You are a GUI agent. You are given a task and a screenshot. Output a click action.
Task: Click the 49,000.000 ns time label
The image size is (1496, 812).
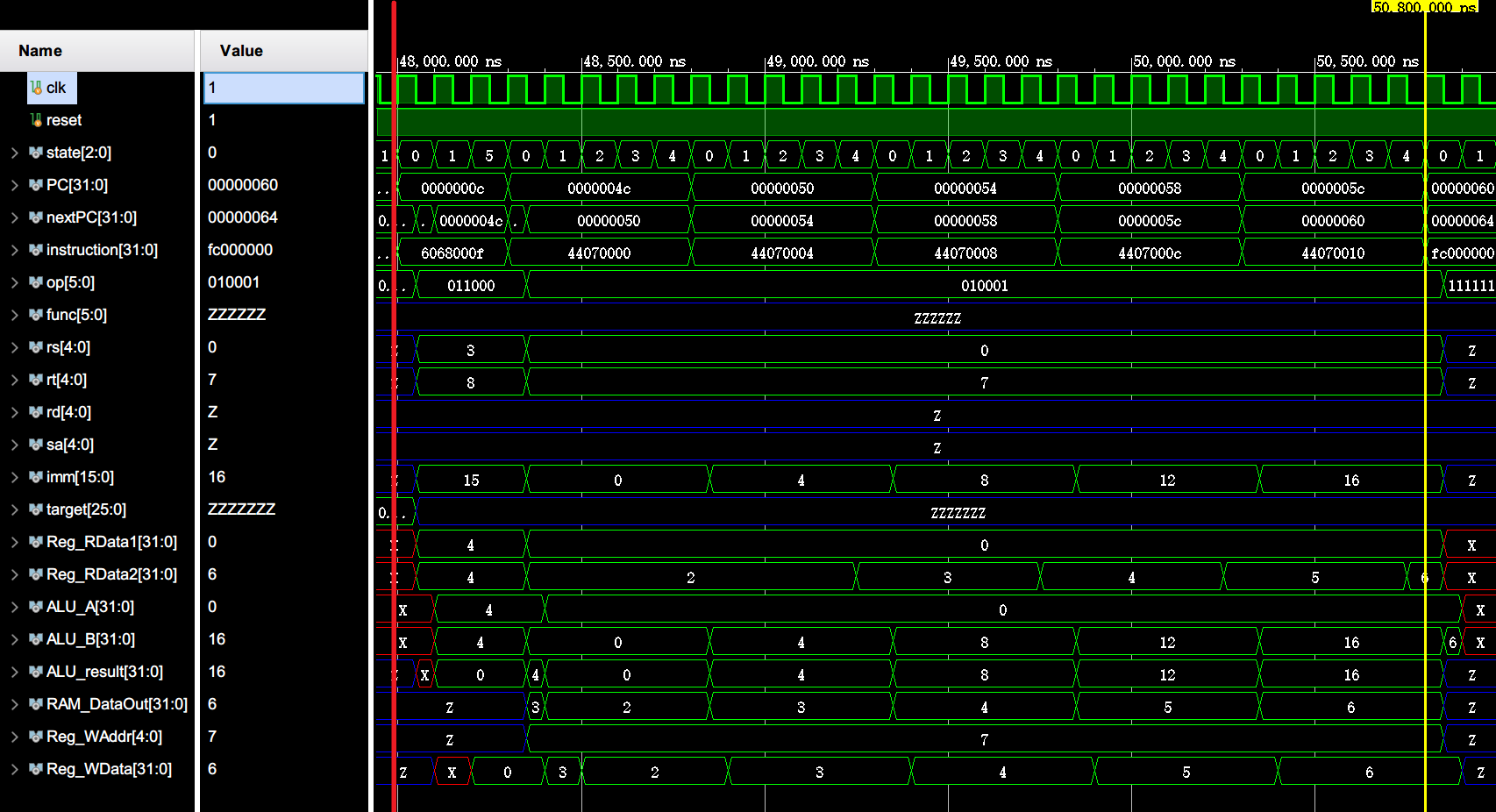coord(817,61)
